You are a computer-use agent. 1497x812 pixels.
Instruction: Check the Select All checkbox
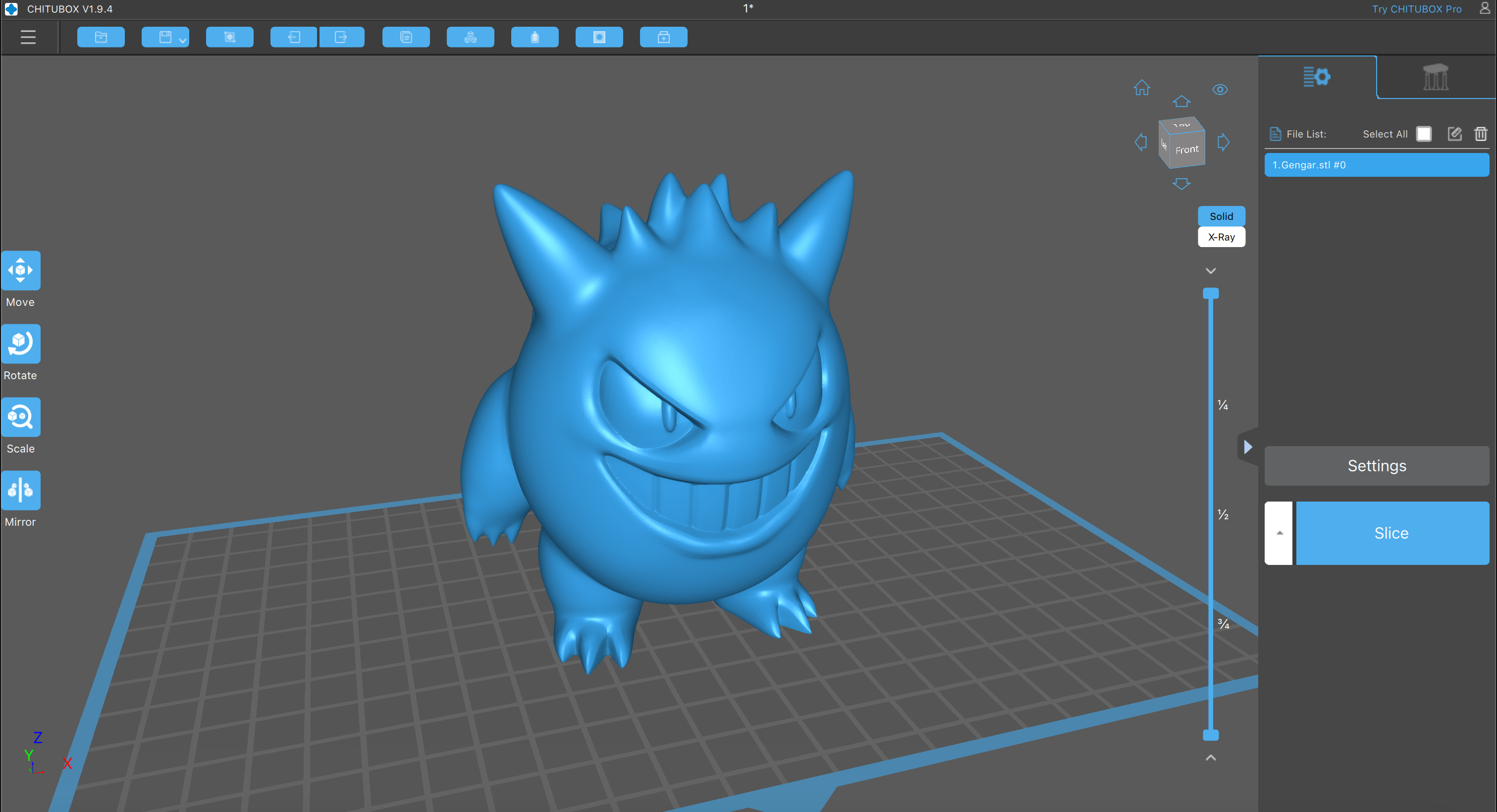[1423, 134]
